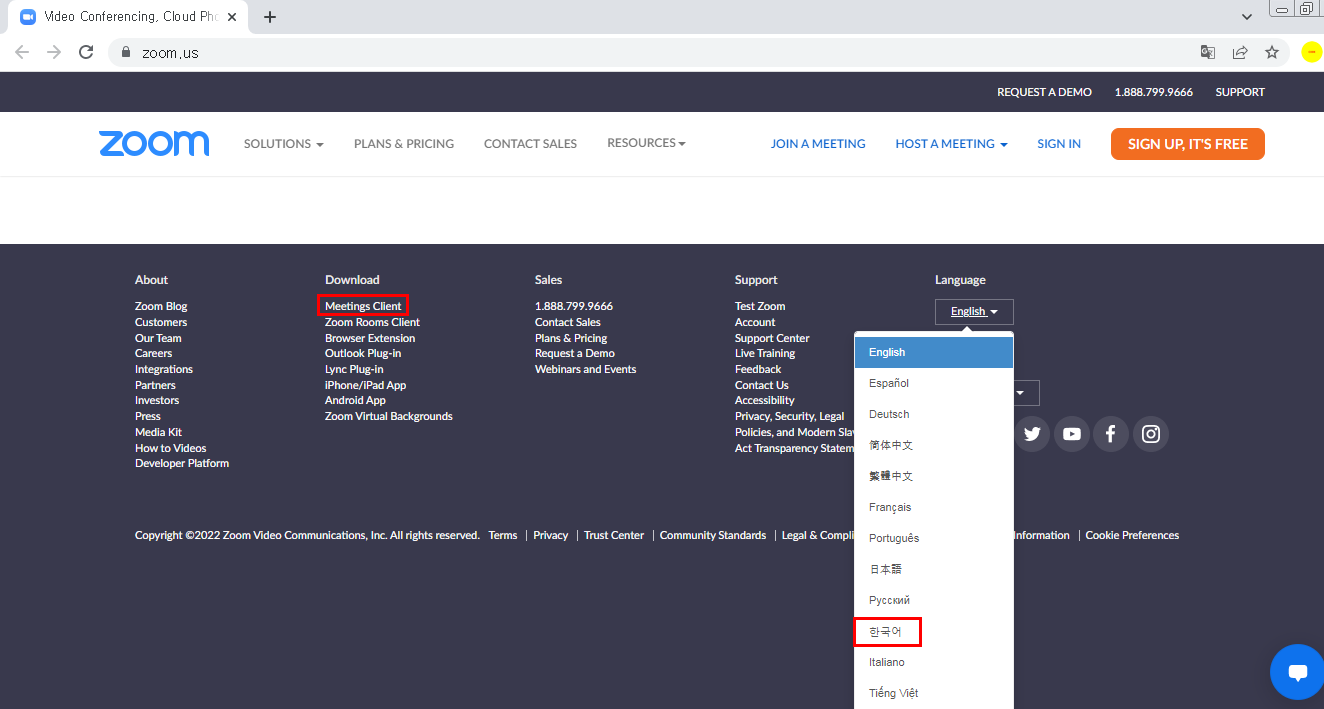The width and height of the screenshot is (1324, 709).
Task: Expand the Solutions menu
Action: [284, 144]
